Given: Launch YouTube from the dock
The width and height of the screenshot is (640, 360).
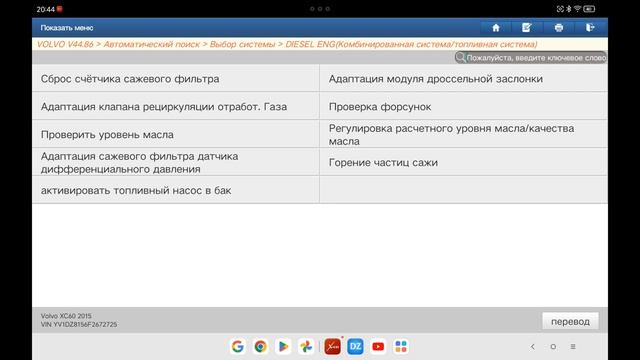Looking at the screenshot, I should 378,347.
